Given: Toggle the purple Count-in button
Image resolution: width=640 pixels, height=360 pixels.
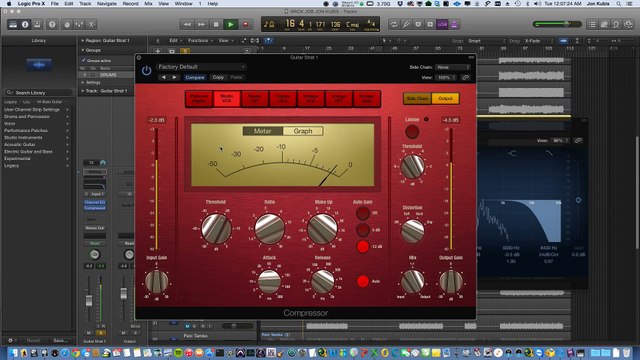Looking at the screenshot, I should click(442, 24).
